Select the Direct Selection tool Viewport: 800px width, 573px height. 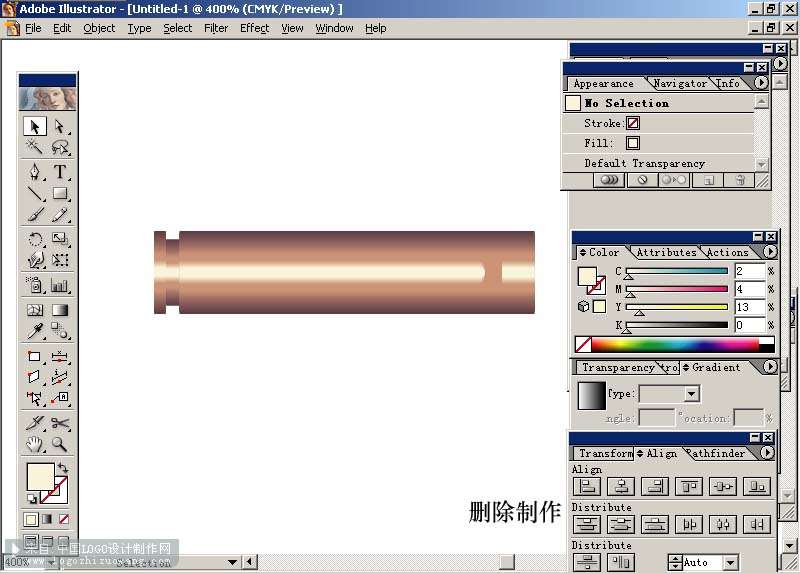coord(60,126)
